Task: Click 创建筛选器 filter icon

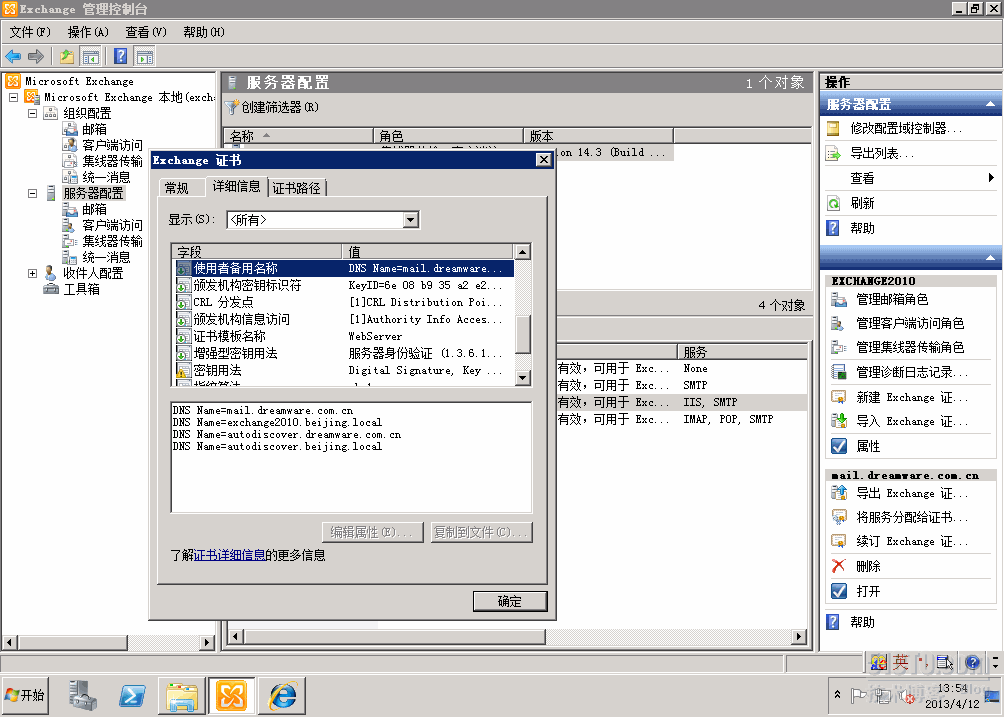Action: 232,108
